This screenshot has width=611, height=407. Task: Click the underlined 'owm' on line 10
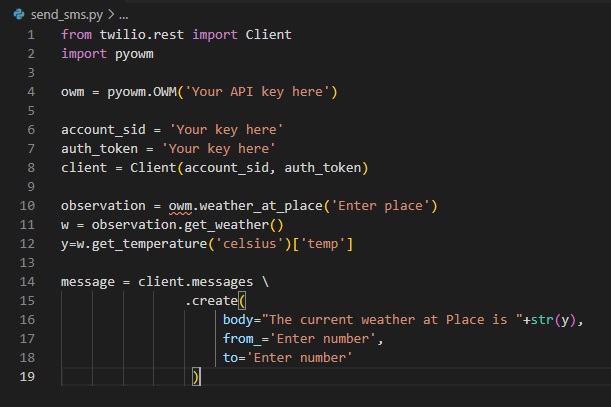click(x=180, y=206)
